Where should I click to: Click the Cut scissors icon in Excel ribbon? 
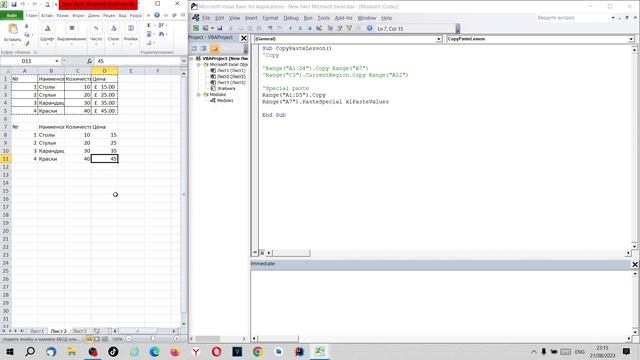pos(27,26)
